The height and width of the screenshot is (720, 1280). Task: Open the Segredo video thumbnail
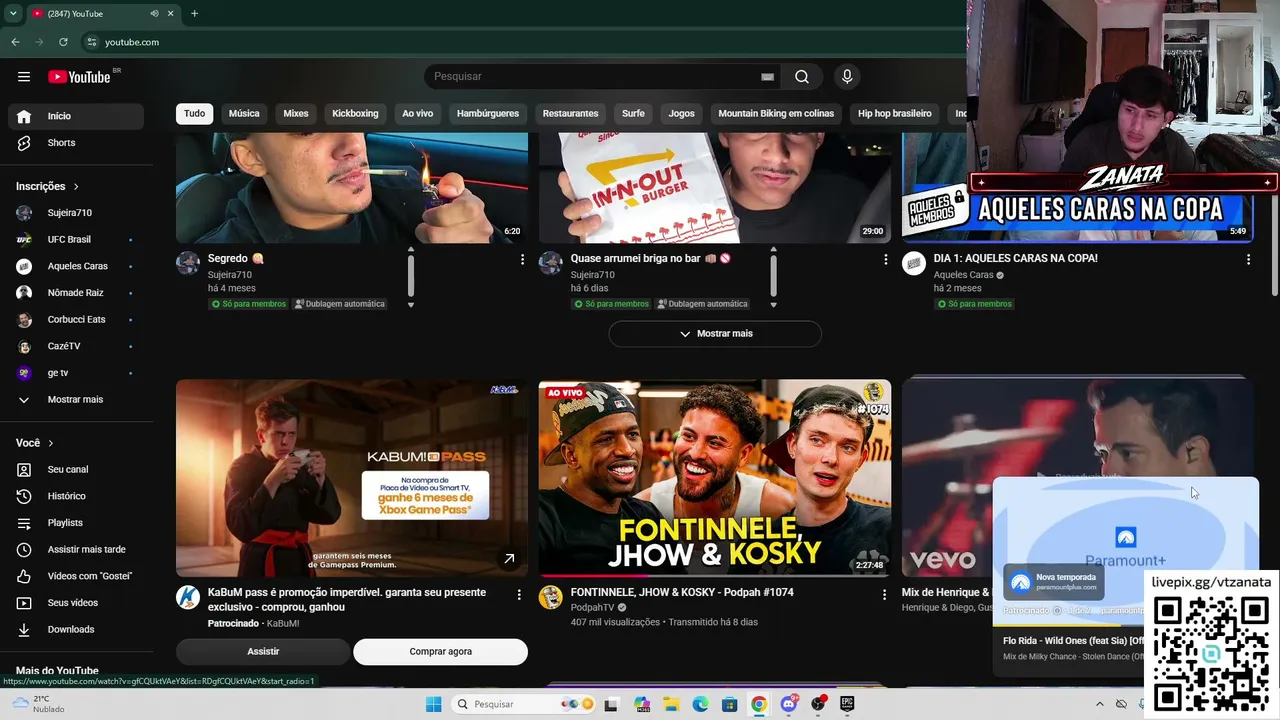pos(352,188)
